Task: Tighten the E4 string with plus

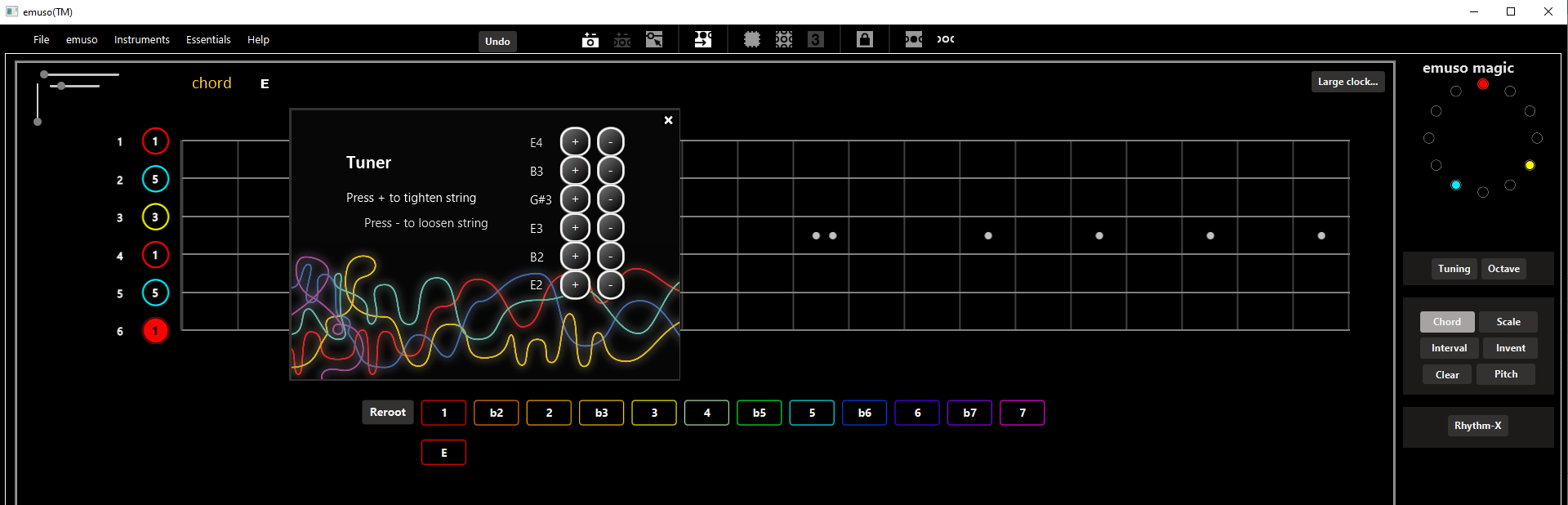Action: tap(575, 142)
